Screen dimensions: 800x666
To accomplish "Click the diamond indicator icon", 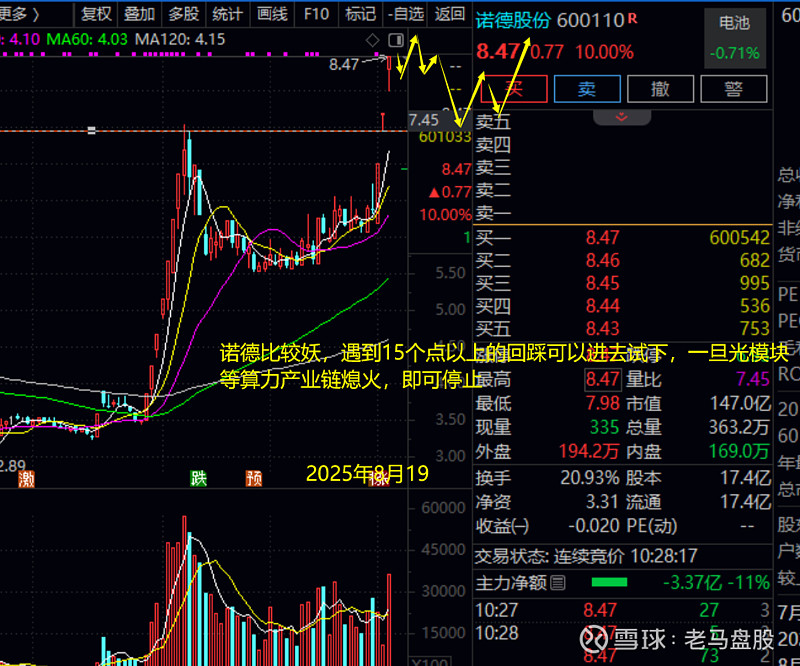I will coord(372,40).
